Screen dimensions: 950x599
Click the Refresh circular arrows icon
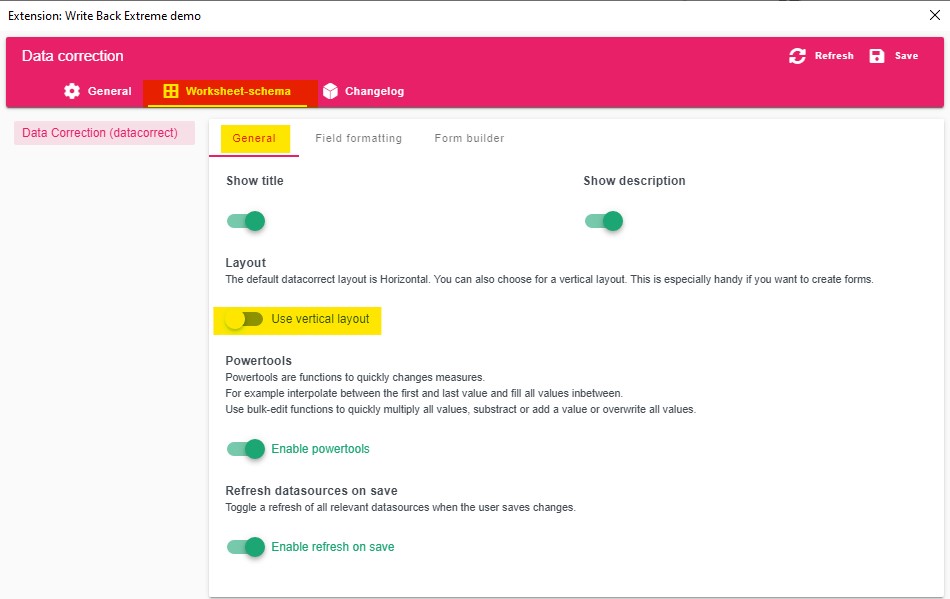(797, 56)
